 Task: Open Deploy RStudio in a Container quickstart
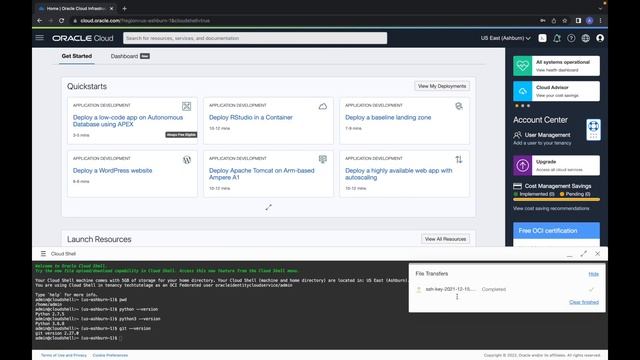[251, 118]
